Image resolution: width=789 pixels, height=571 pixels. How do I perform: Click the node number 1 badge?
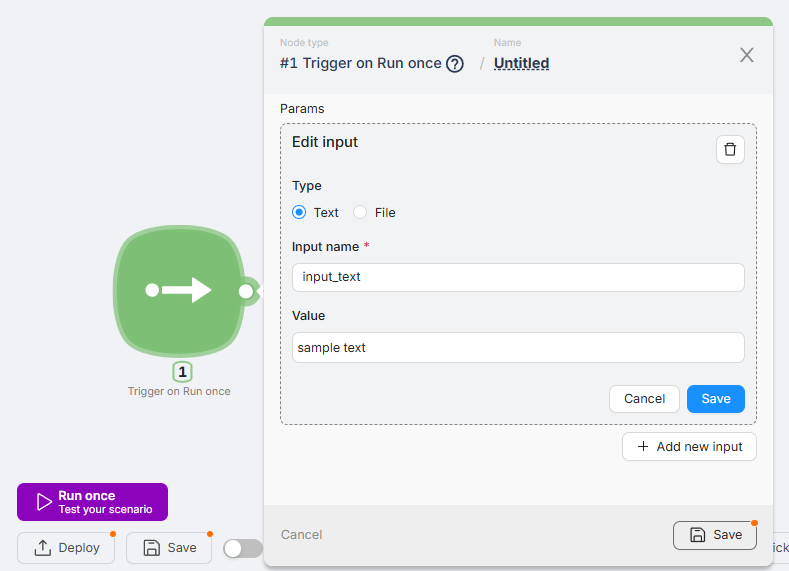(x=182, y=372)
